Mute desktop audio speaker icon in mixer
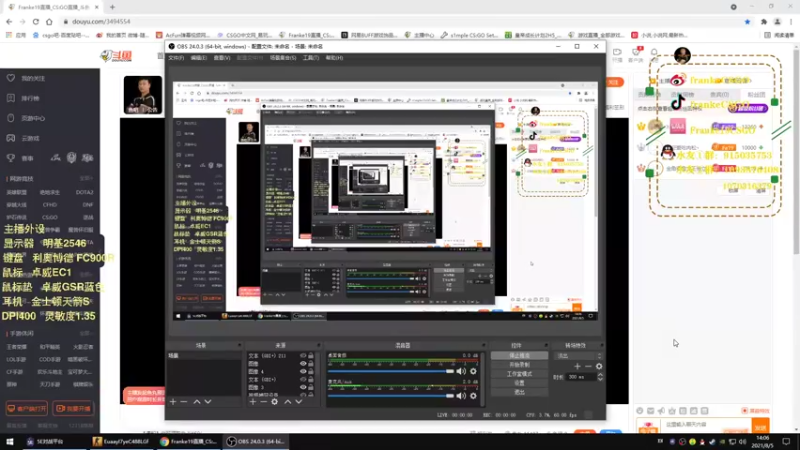This screenshot has width=800, height=450. [x=461, y=371]
